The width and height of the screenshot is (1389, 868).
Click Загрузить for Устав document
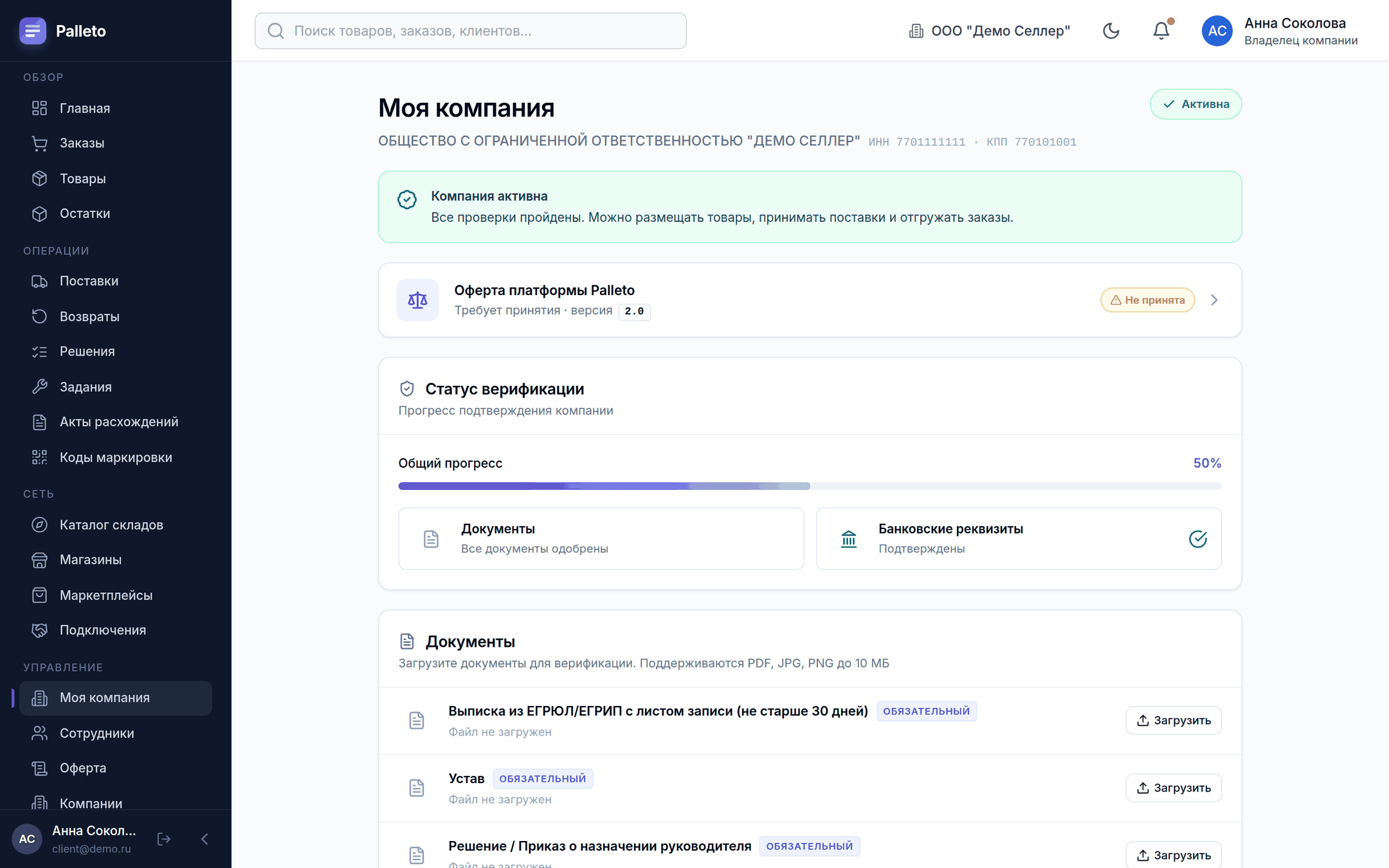click(1174, 788)
